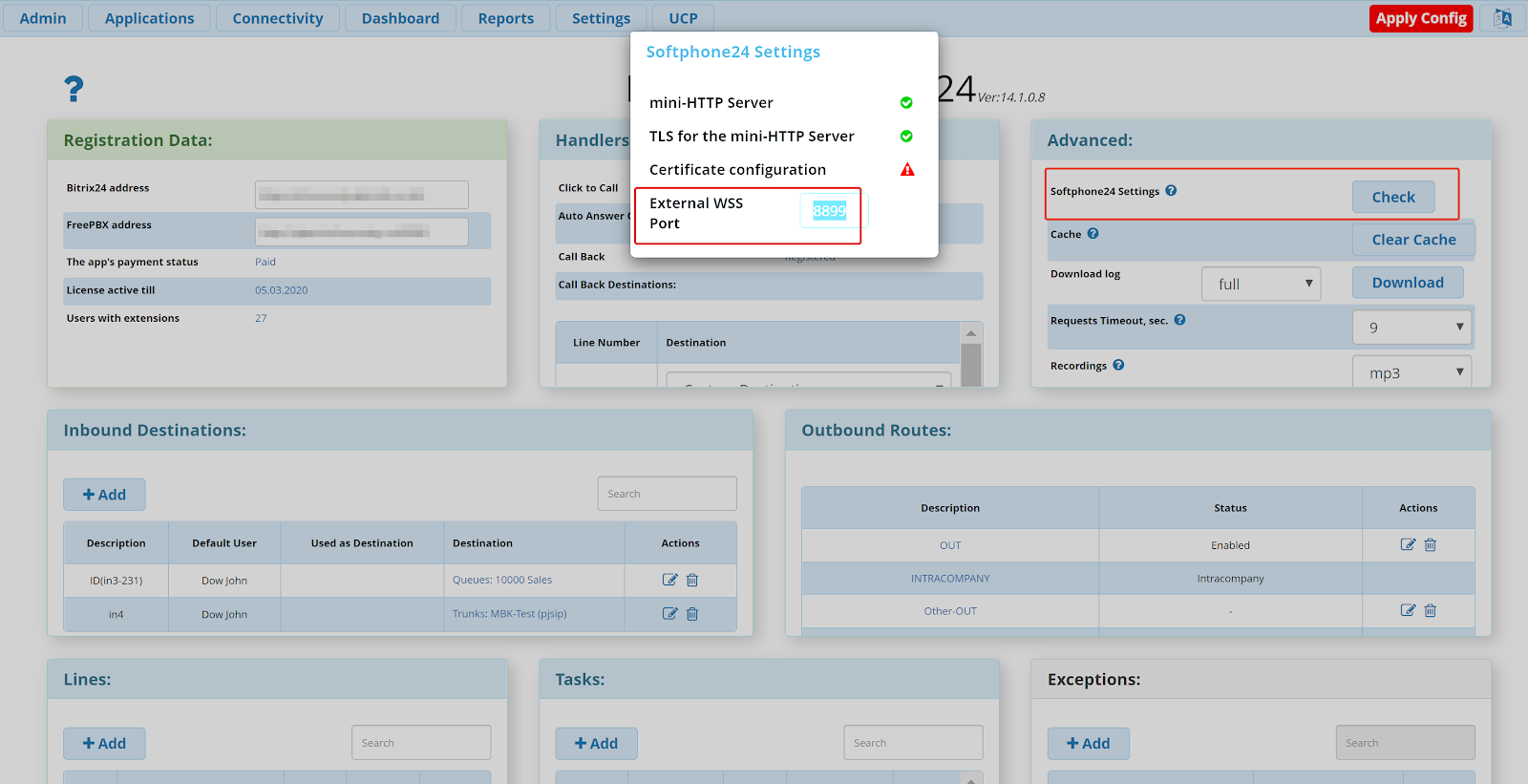Click the Tasks search box
The image size is (1528, 784).
913,743
